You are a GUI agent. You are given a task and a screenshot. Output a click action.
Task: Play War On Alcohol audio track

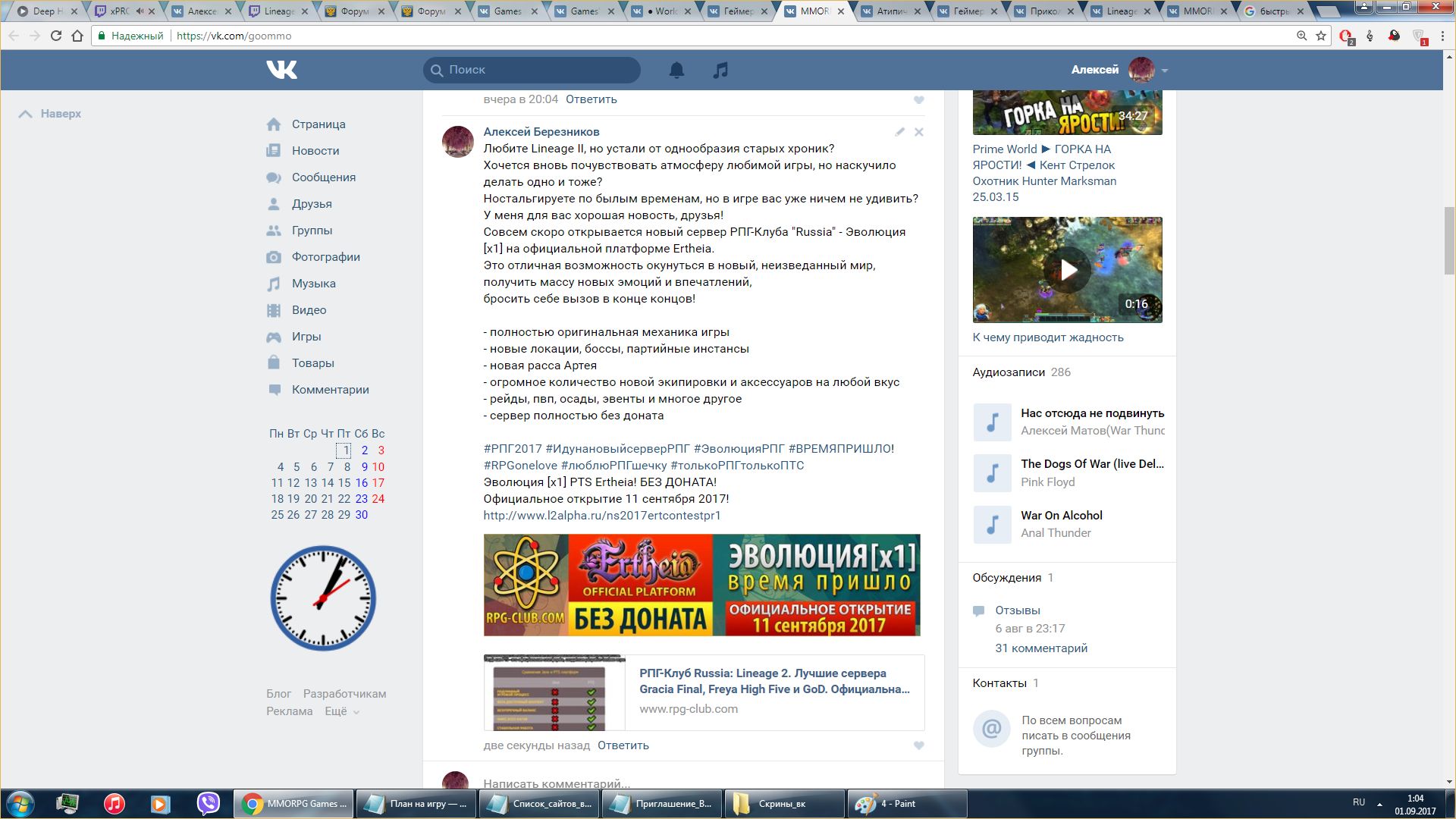(993, 525)
